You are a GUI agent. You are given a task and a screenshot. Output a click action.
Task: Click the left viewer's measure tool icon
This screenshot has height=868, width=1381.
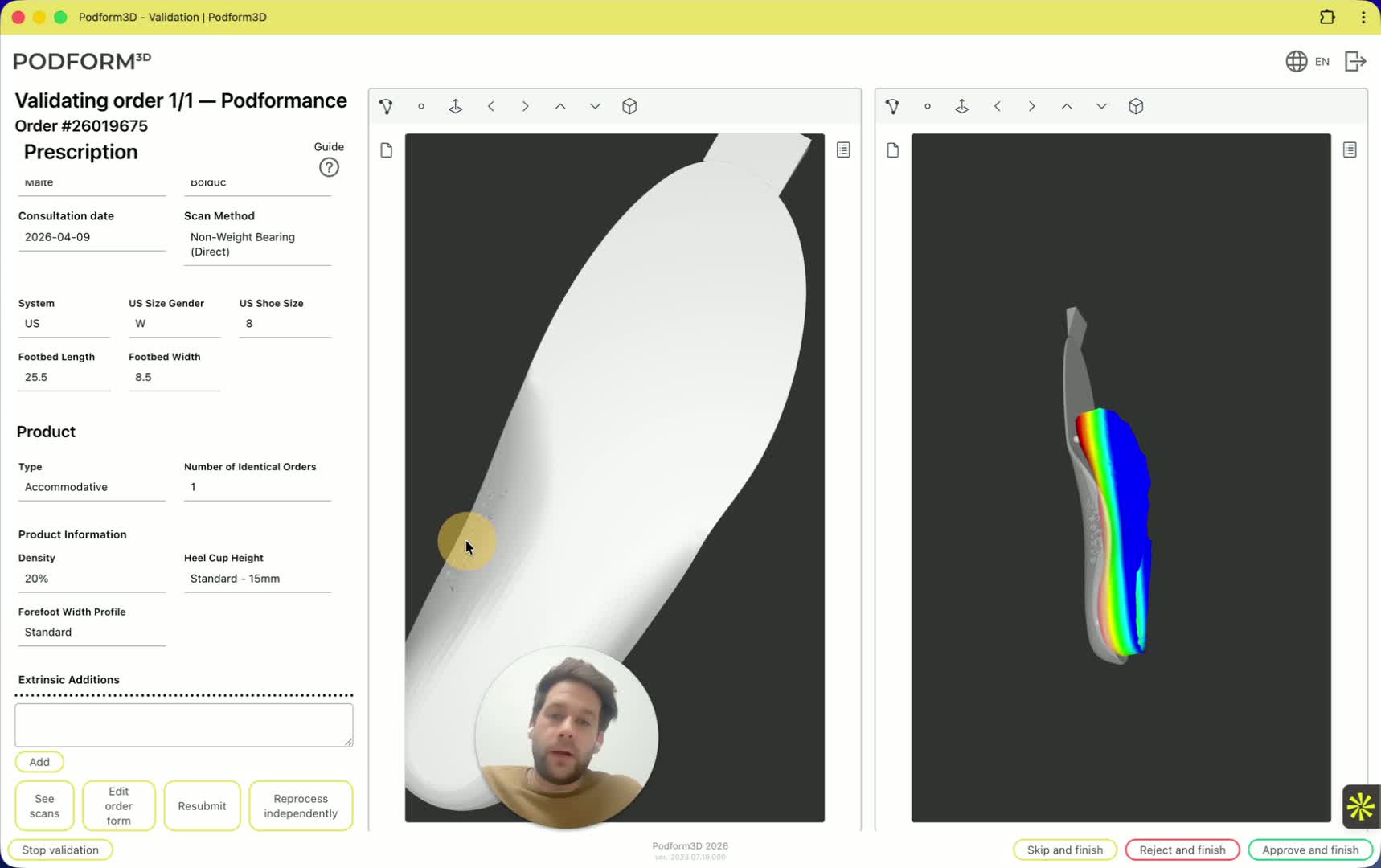386,106
